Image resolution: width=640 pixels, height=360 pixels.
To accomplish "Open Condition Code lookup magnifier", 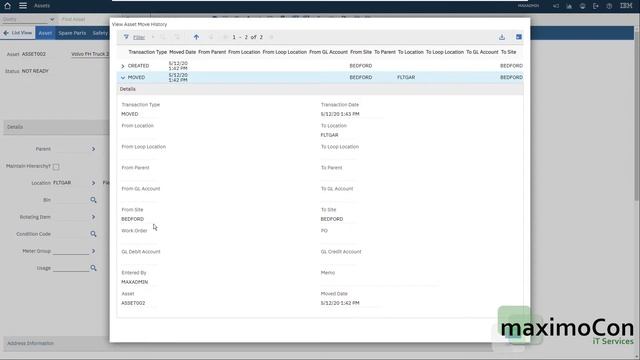I will tap(93, 234).
